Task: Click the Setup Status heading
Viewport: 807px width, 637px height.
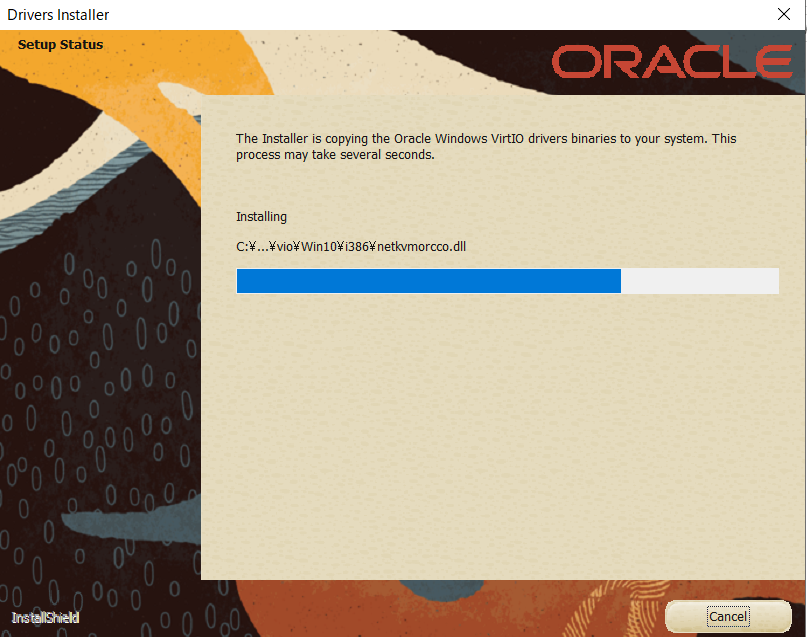Action: click(x=60, y=45)
